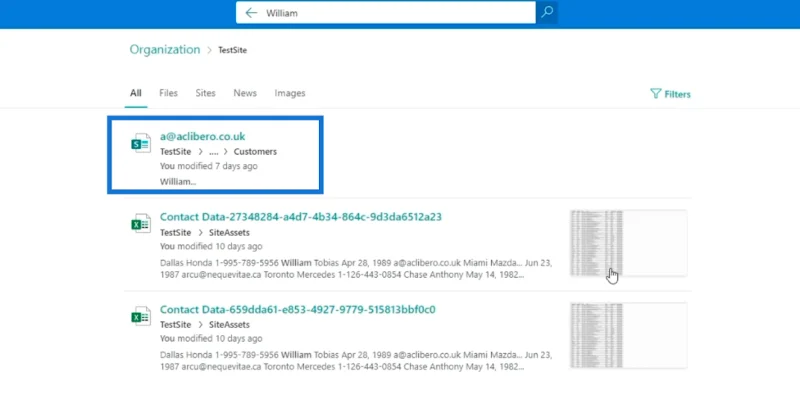This screenshot has width=800, height=395.
Task: Click 'You modified 10 days ago' under Contact Data-659dda61
Action: click(211, 338)
